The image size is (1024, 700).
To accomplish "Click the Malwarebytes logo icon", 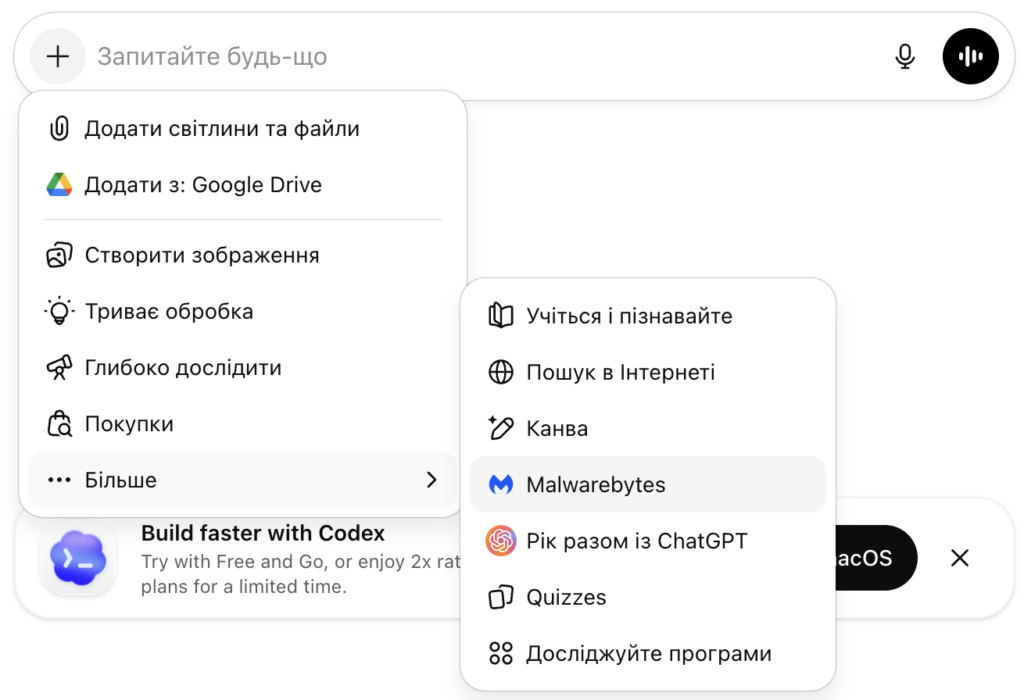I will [x=500, y=485].
